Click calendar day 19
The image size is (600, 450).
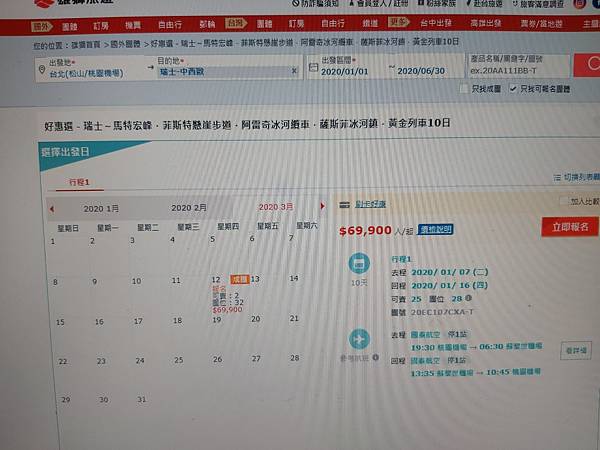(x=217, y=320)
